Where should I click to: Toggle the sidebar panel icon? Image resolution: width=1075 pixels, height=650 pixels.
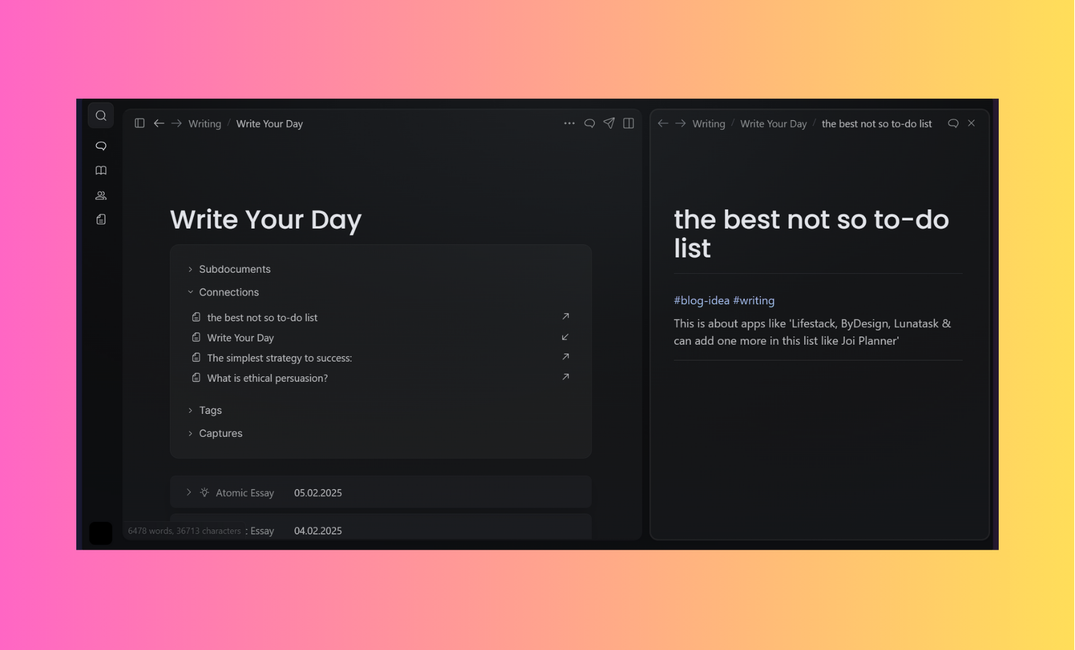coord(140,123)
